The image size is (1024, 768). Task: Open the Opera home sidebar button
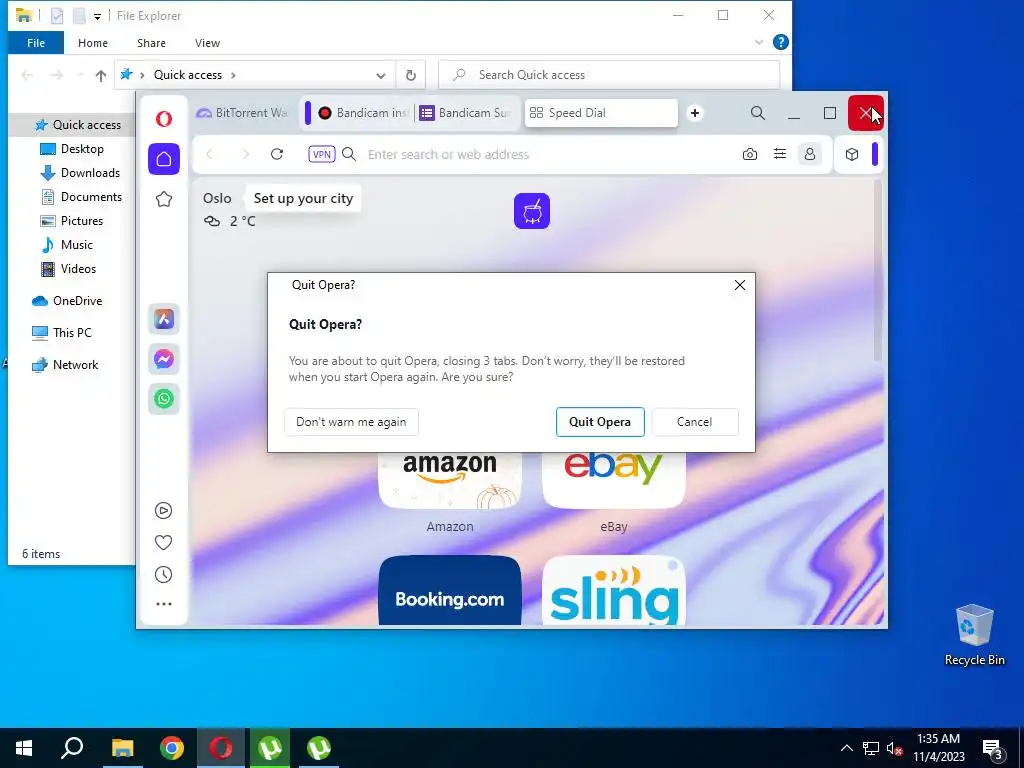[164, 159]
